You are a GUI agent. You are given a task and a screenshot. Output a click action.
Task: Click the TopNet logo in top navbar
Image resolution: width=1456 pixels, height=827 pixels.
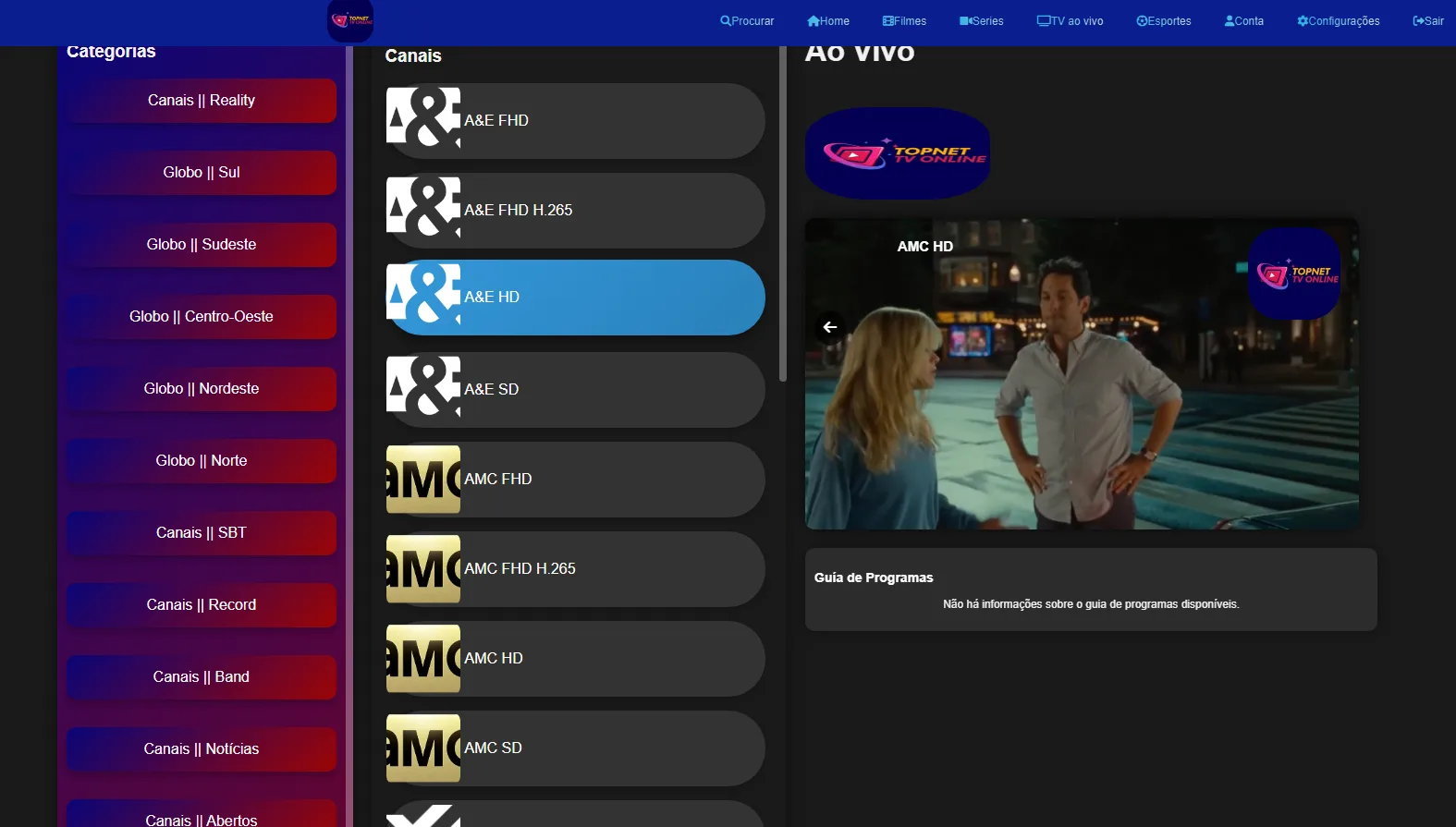(350, 20)
